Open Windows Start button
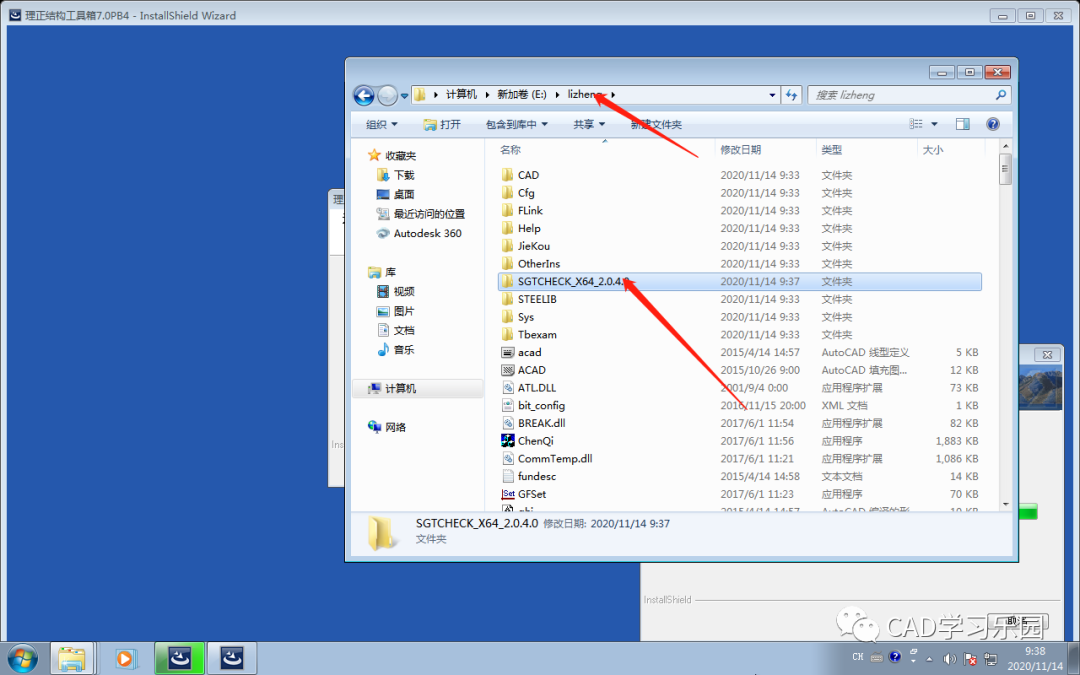Viewport: 1080px width, 675px height. point(23,658)
